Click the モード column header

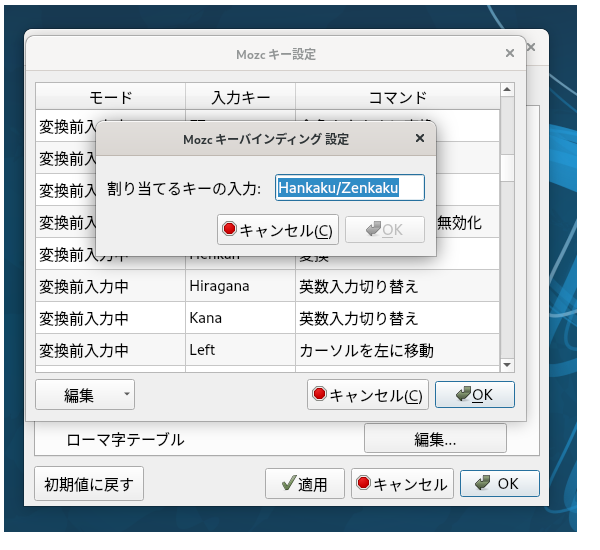[111, 97]
